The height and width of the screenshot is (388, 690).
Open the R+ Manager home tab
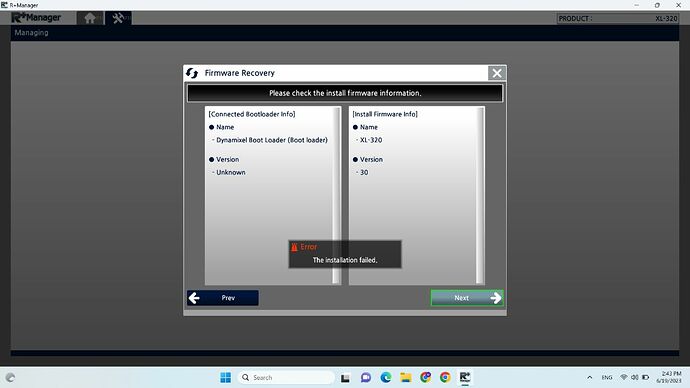90,18
